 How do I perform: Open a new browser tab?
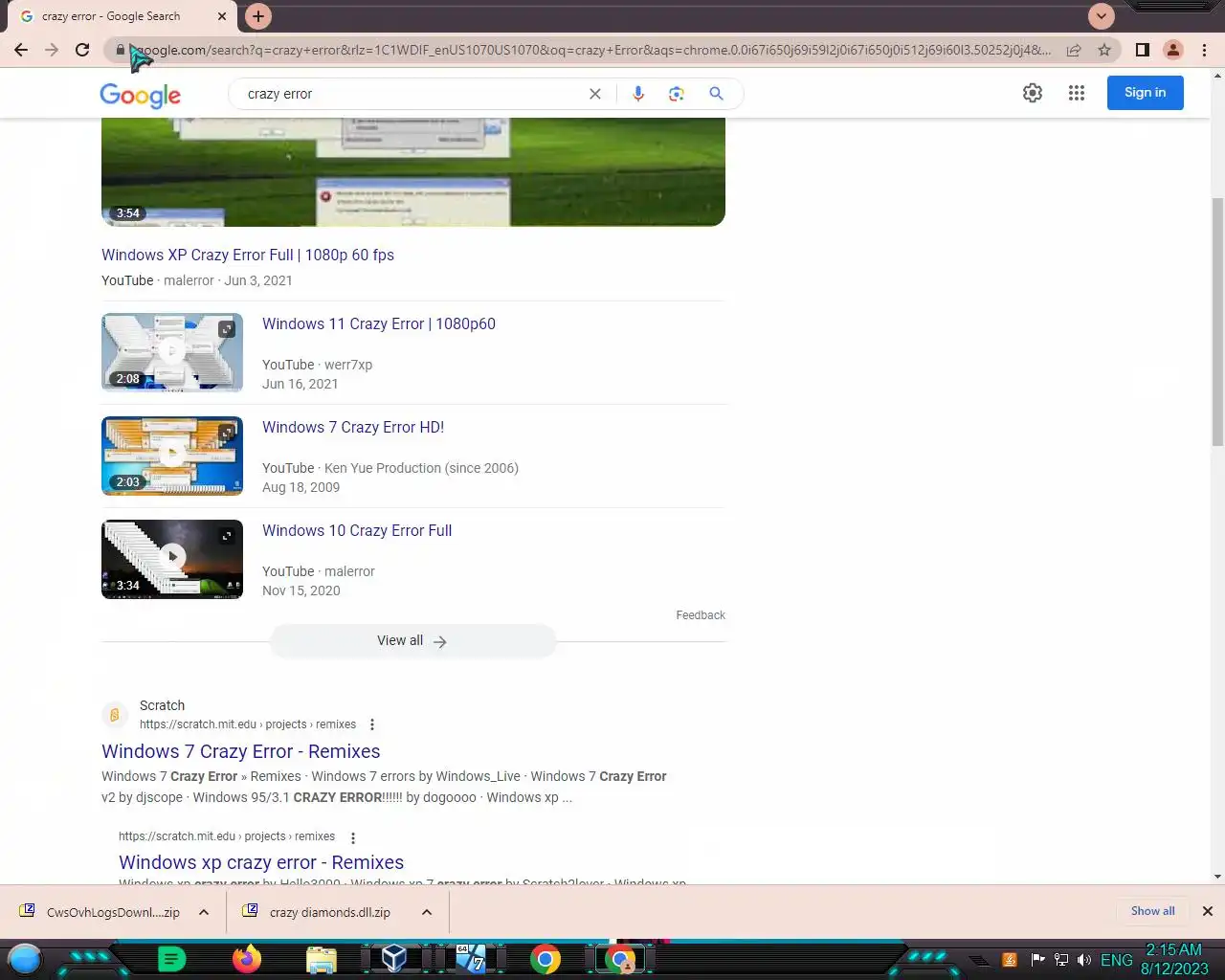pyautogui.click(x=257, y=16)
